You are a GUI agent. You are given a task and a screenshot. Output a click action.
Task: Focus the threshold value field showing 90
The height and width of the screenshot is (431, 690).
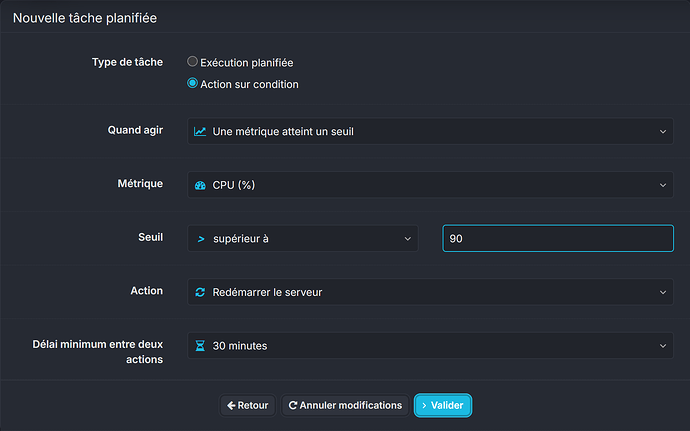pyautogui.click(x=558, y=239)
